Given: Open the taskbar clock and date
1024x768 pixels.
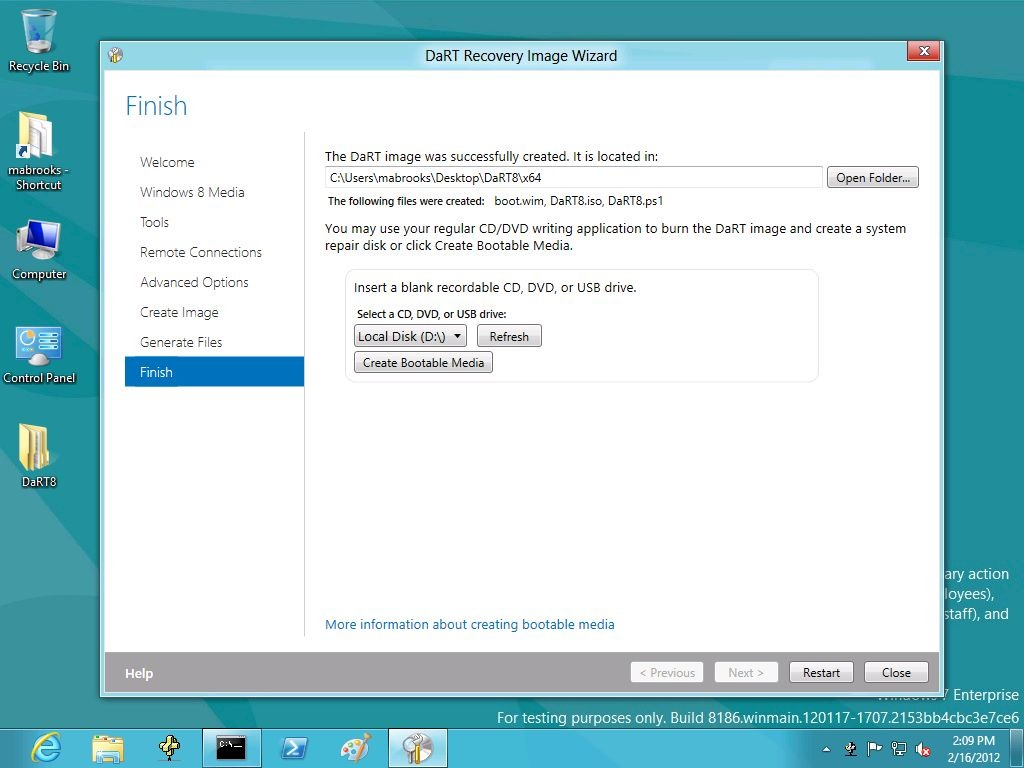Looking at the screenshot, I should [x=973, y=748].
